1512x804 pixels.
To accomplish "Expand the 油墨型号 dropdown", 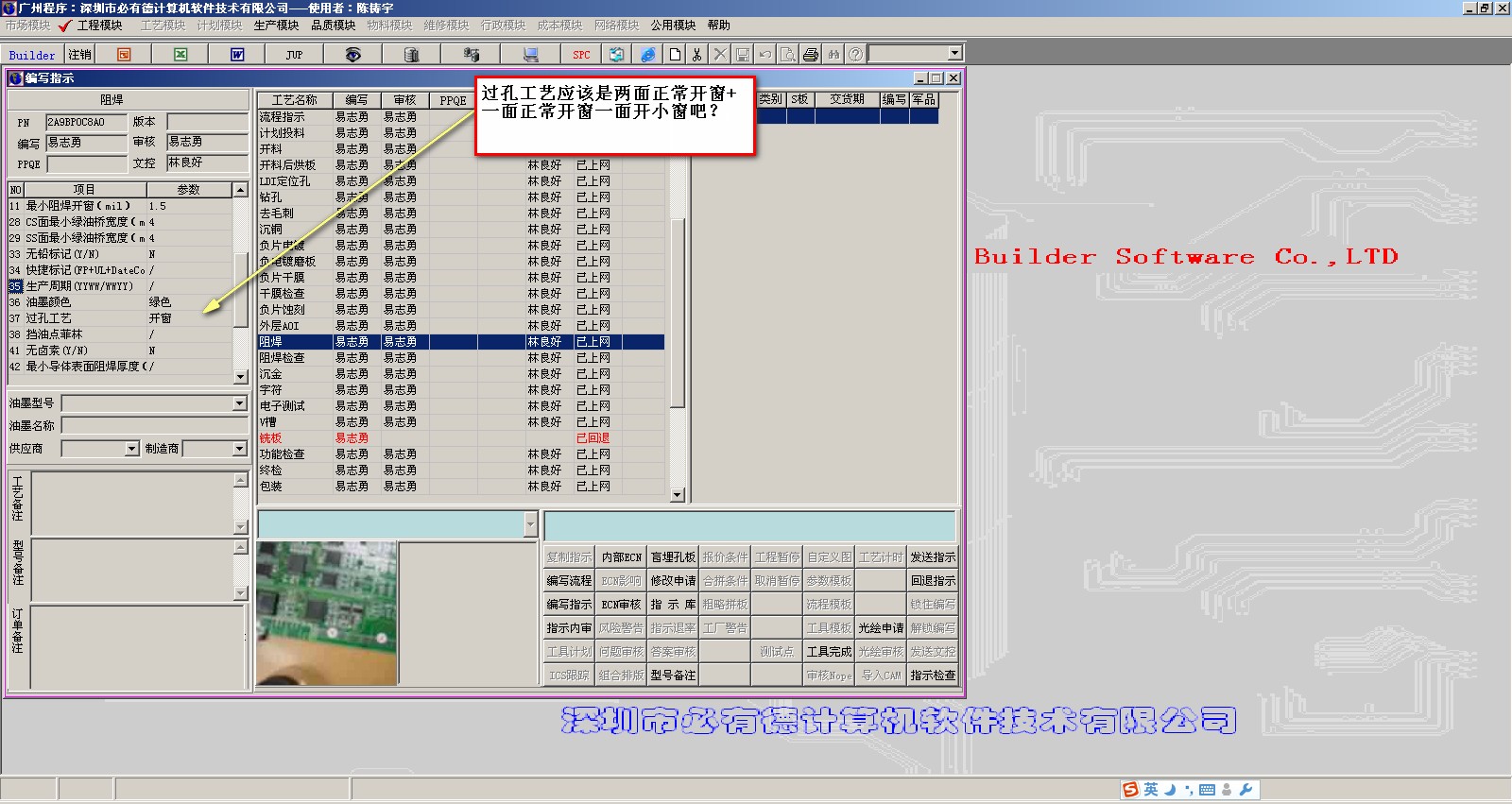I will pos(239,403).
